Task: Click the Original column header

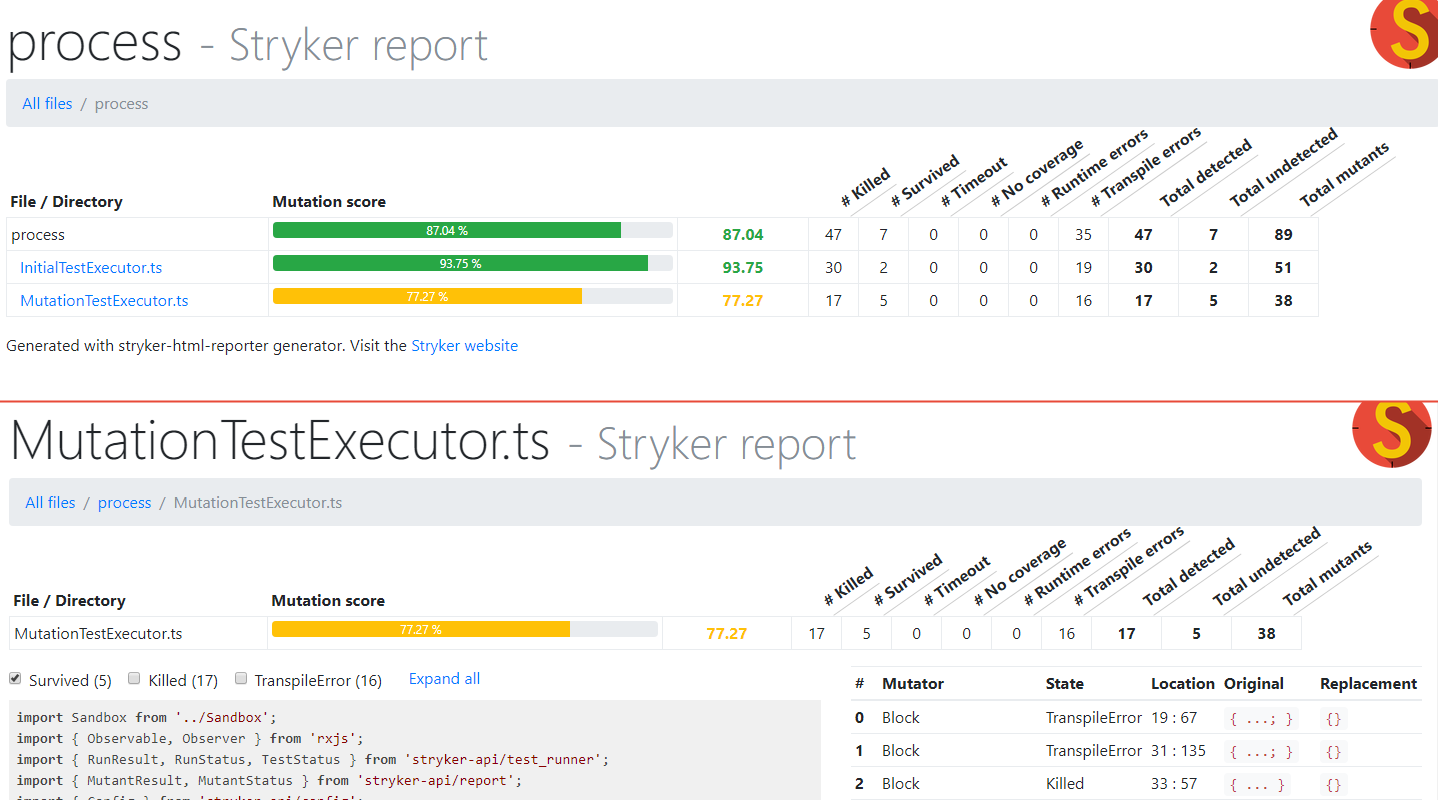Action: (1254, 683)
